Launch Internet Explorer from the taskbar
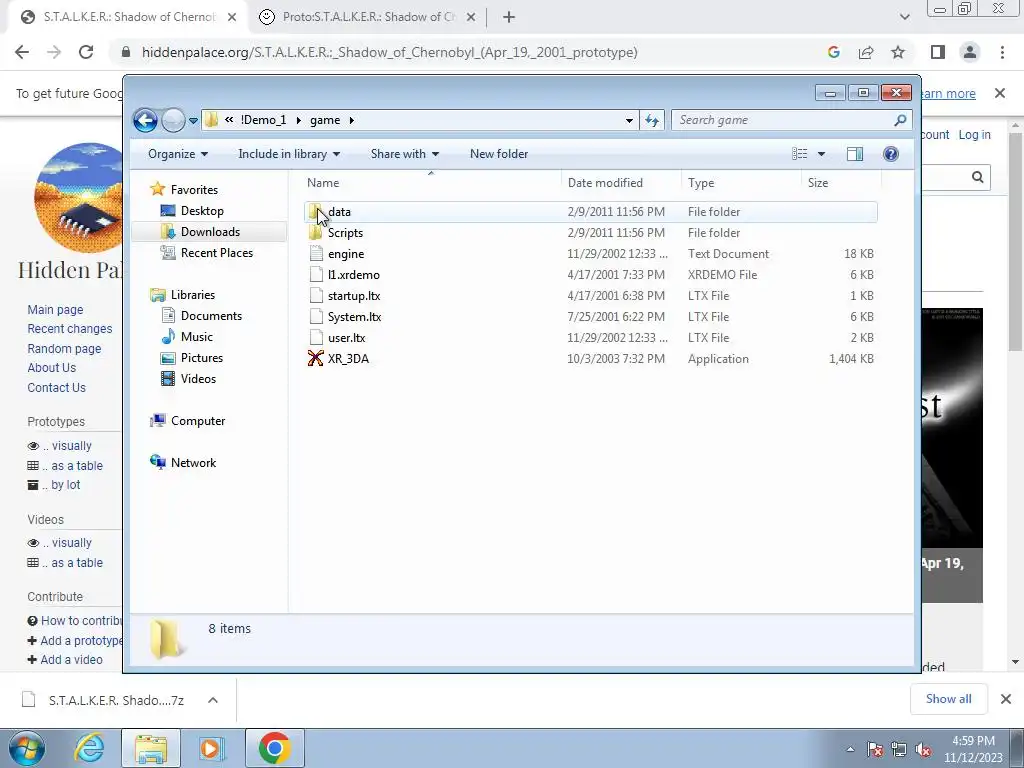Viewport: 1024px width, 768px height. (x=89, y=748)
